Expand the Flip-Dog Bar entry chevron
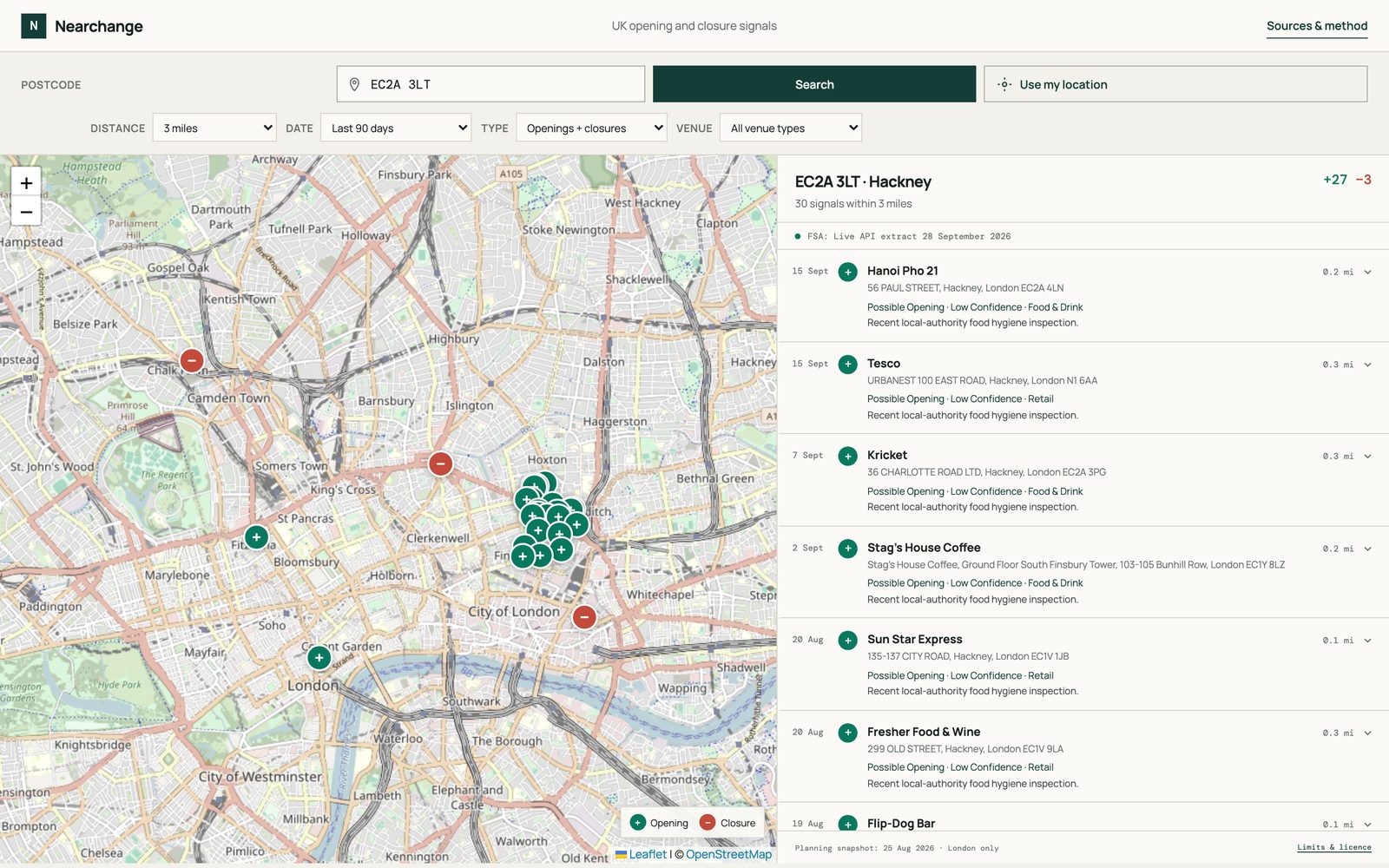Image resolution: width=1389 pixels, height=868 pixels. [x=1367, y=825]
